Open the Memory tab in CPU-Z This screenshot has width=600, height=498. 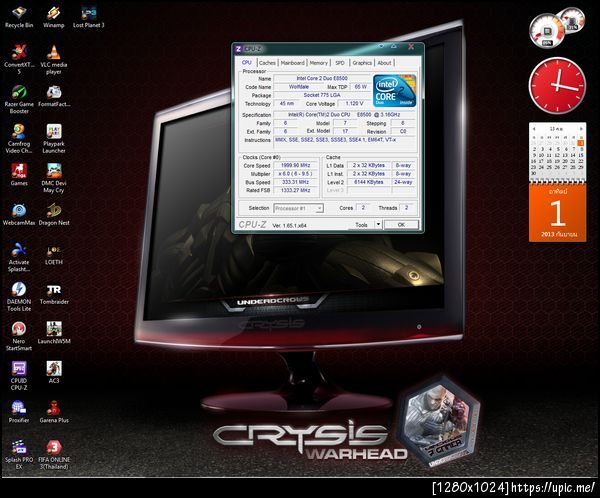(319, 63)
